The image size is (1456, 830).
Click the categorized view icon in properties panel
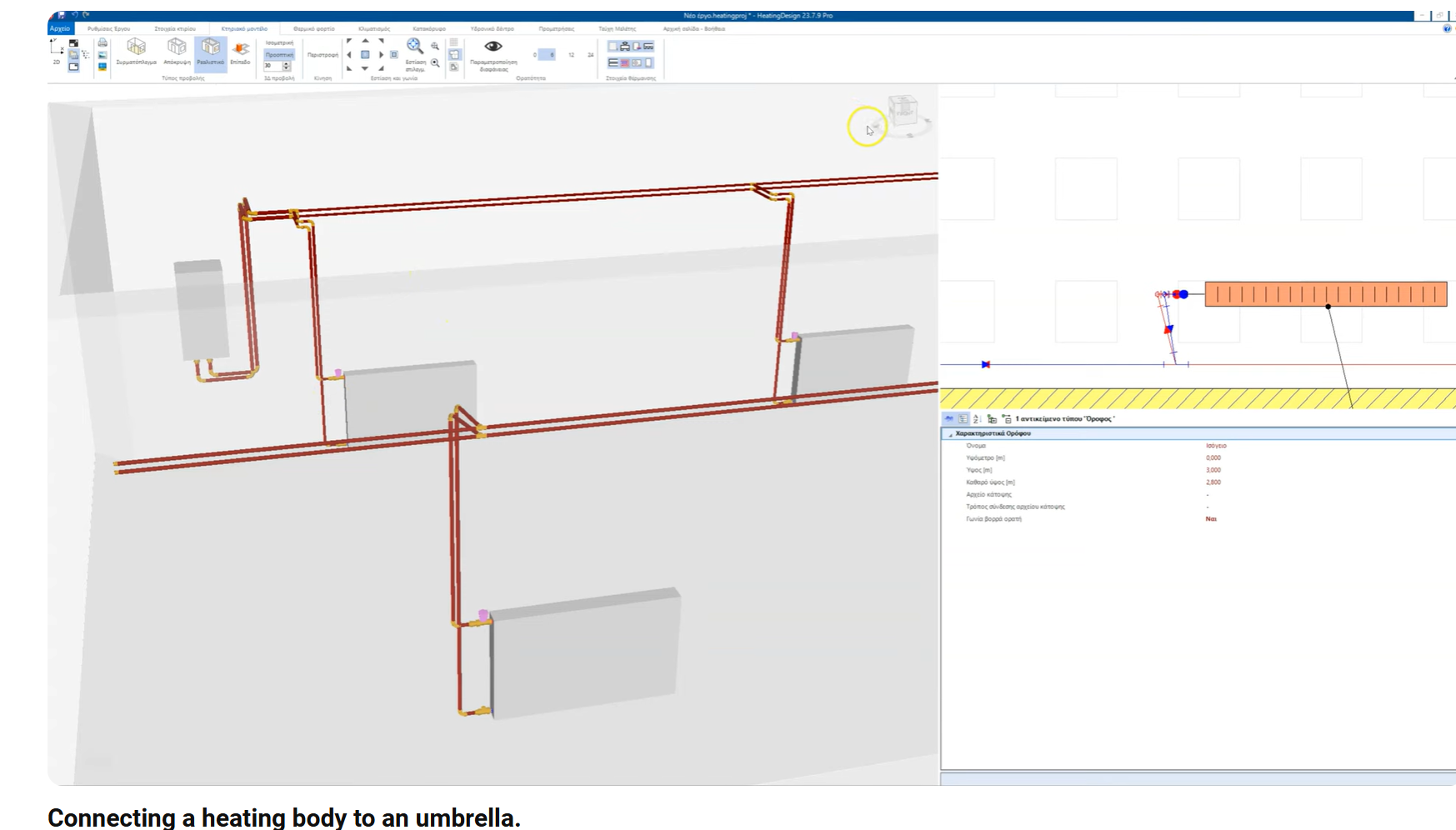click(x=963, y=419)
